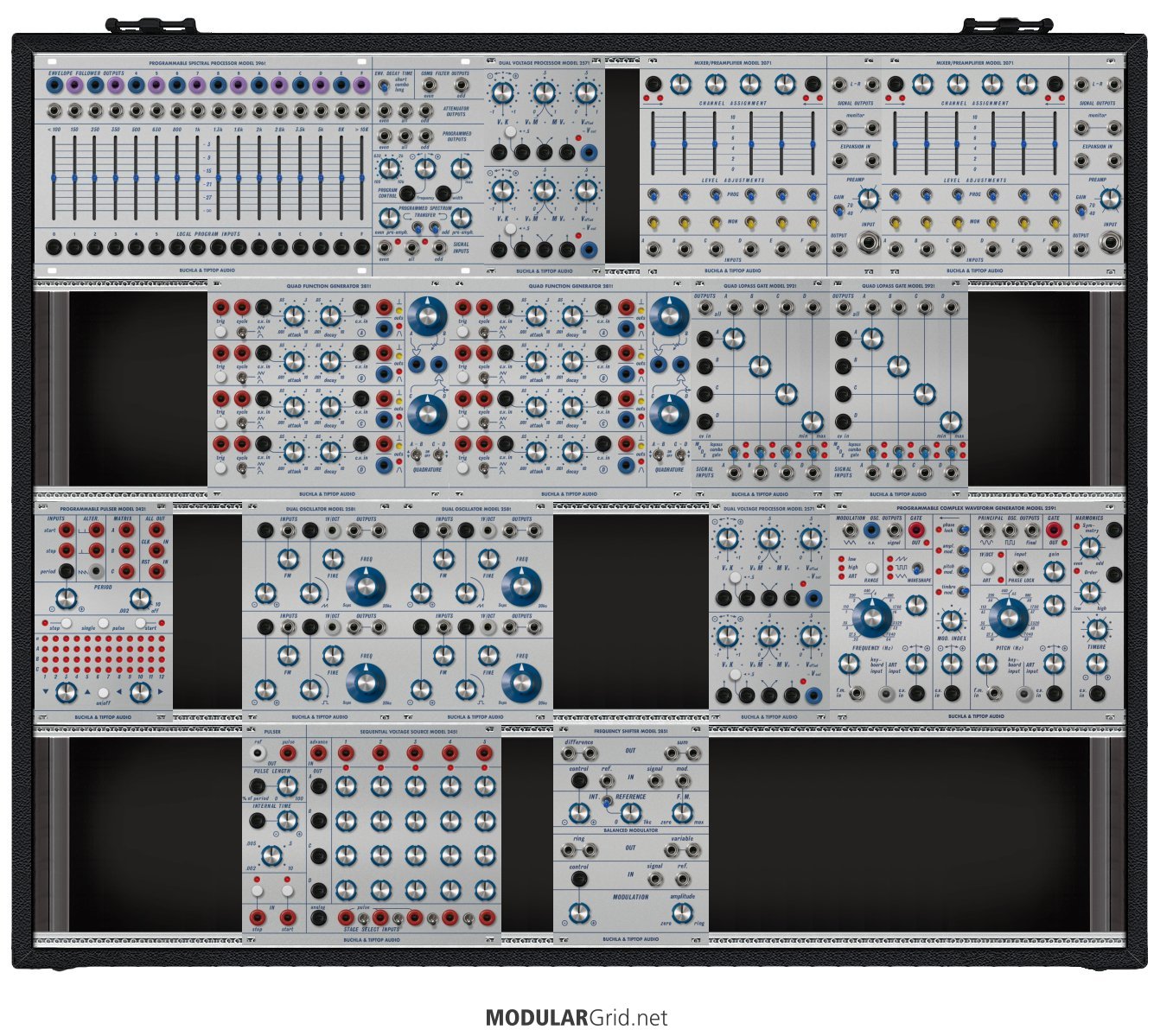This screenshot has height=1036, width=1154.
Task: Click 'FREQUENCY SHIFTER MODEL 285t' title text
Action: click(631, 731)
